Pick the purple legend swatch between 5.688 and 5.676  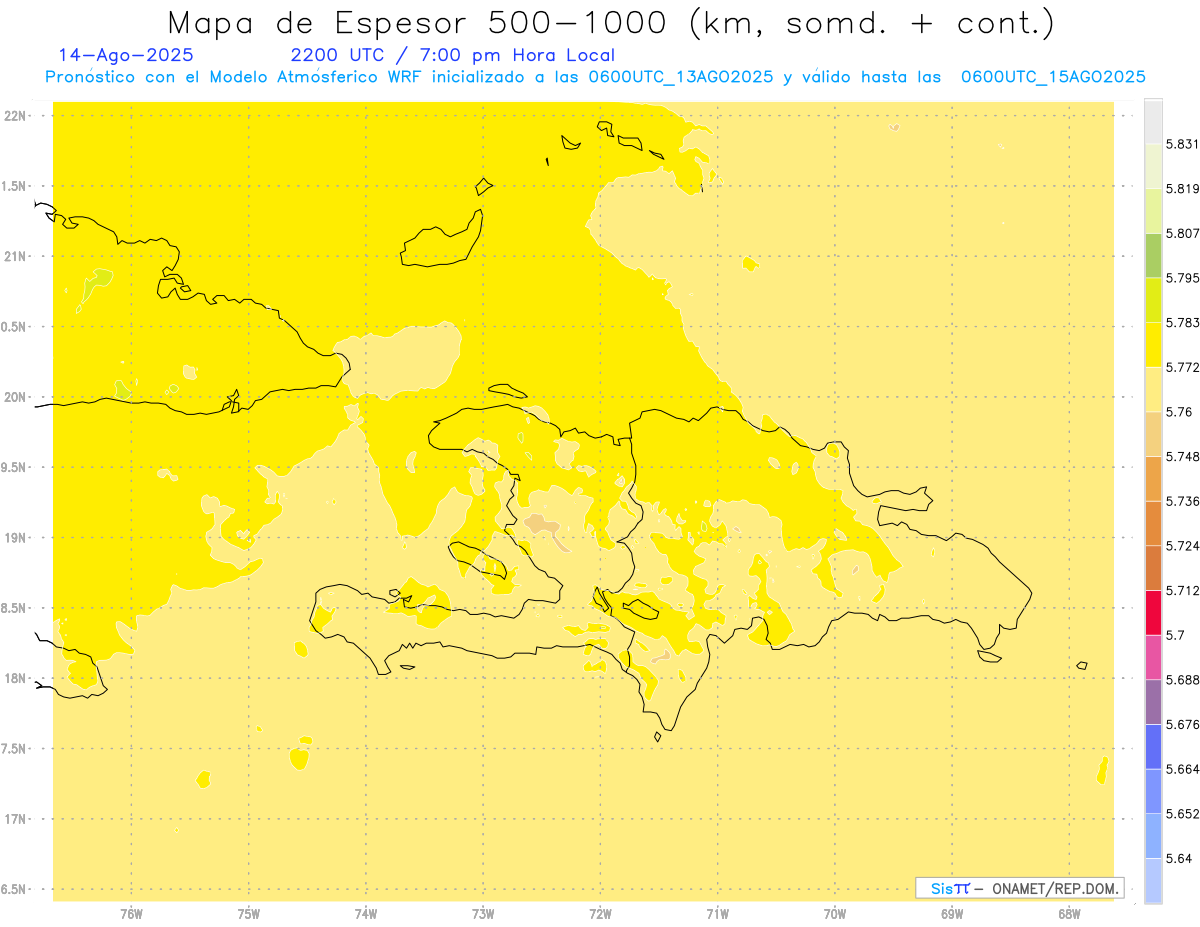click(x=1153, y=702)
